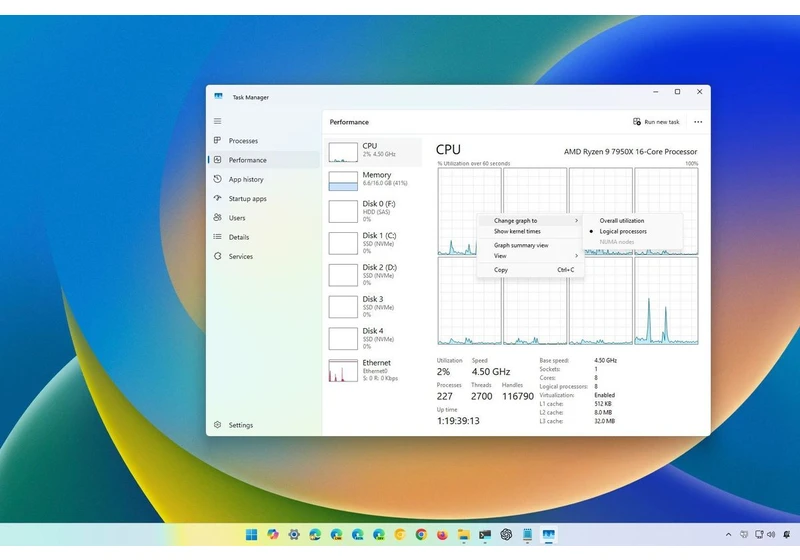The height and width of the screenshot is (560, 800).
Task: Click the L3 cache value 32.0 MB
Action: point(604,421)
